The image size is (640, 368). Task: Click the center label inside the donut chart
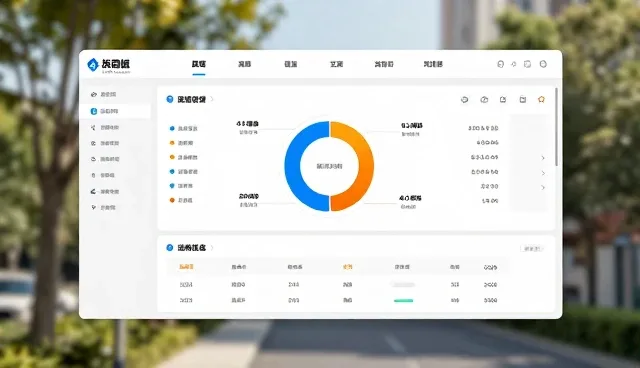click(329, 166)
